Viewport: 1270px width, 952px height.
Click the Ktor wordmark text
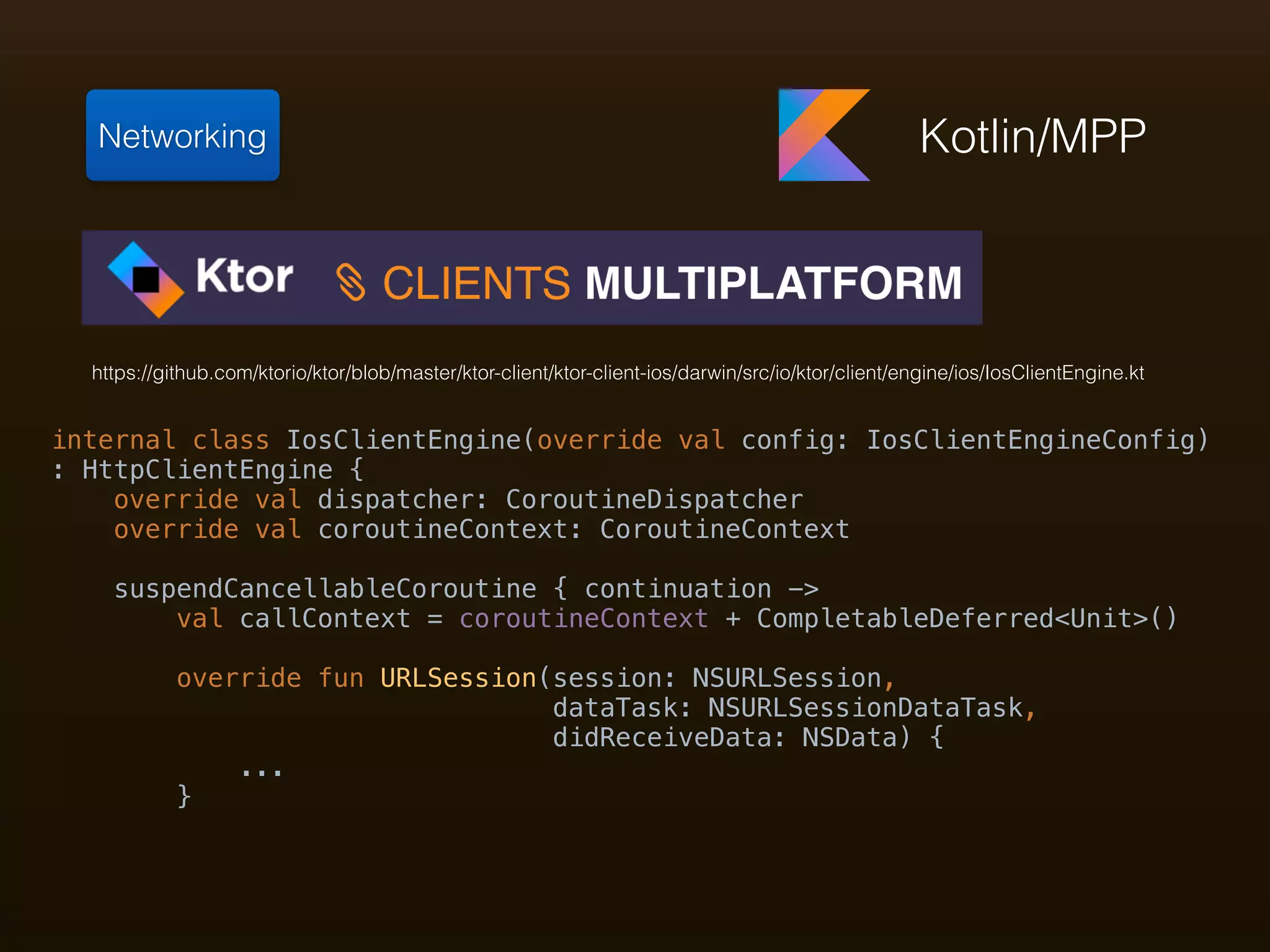coord(244,276)
